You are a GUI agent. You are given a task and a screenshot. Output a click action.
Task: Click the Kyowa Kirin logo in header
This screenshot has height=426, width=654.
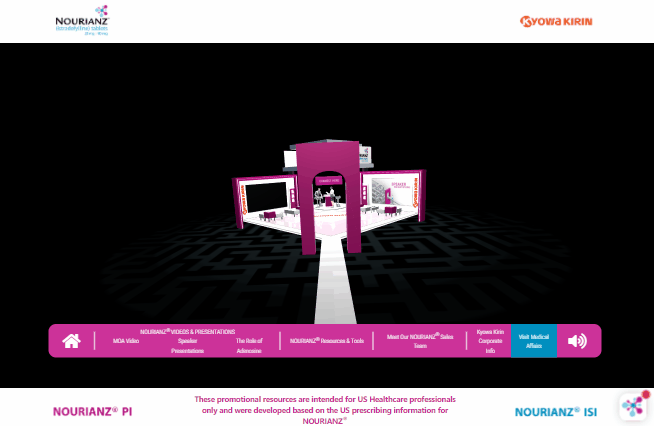[556, 21]
